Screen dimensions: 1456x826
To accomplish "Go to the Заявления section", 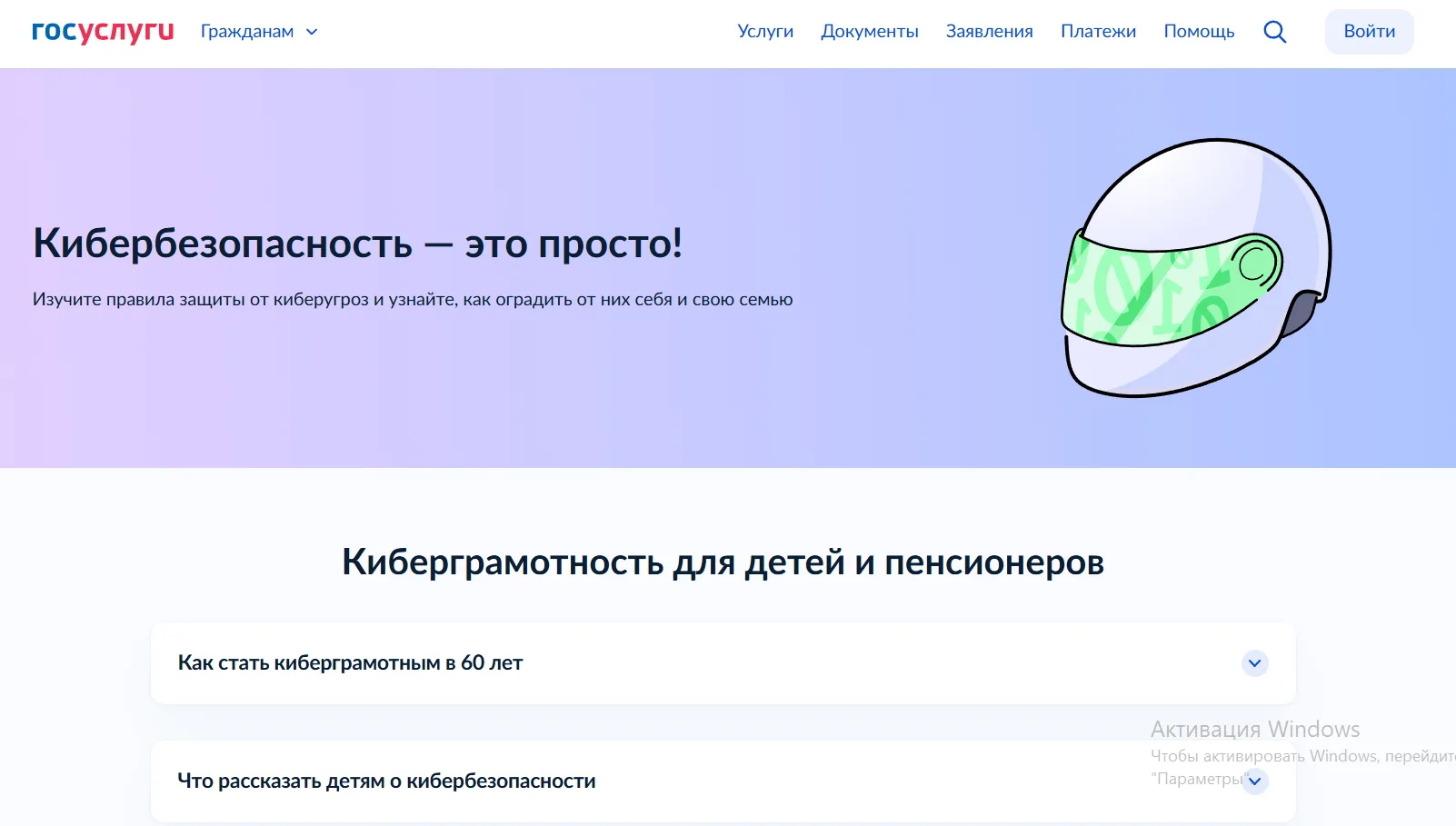I will (x=990, y=32).
